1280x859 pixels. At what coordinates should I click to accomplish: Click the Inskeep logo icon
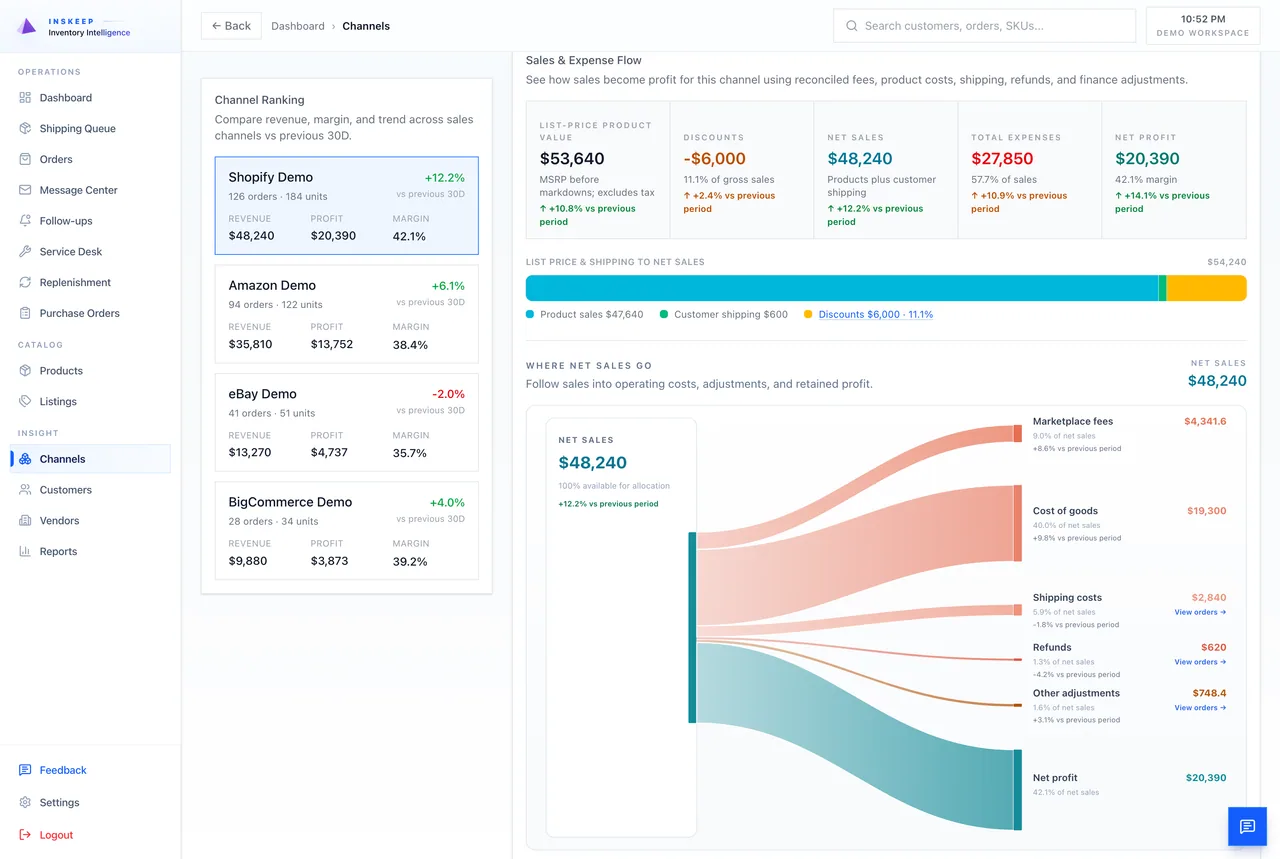point(27,26)
